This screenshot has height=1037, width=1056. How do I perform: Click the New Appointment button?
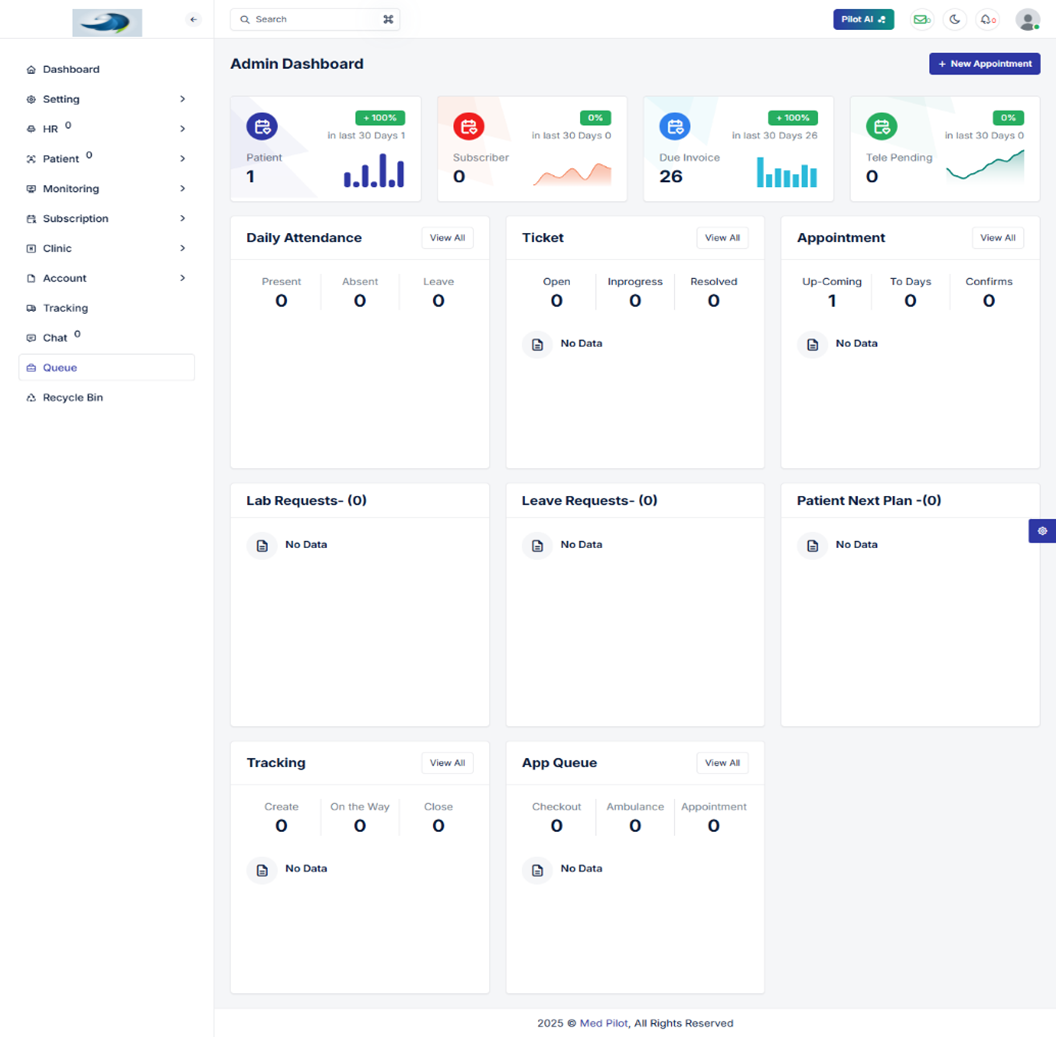[x=984, y=64]
